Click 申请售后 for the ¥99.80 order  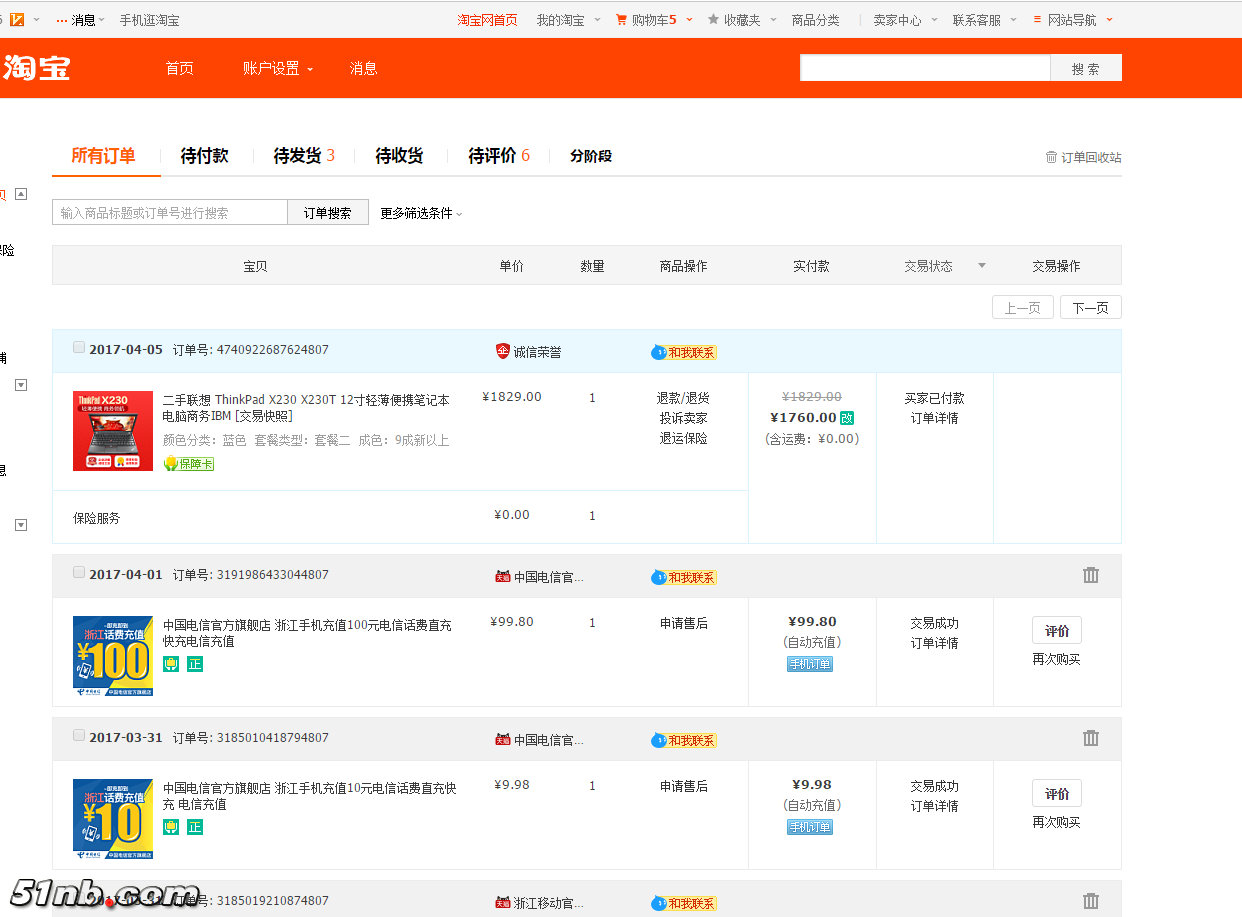(x=684, y=623)
